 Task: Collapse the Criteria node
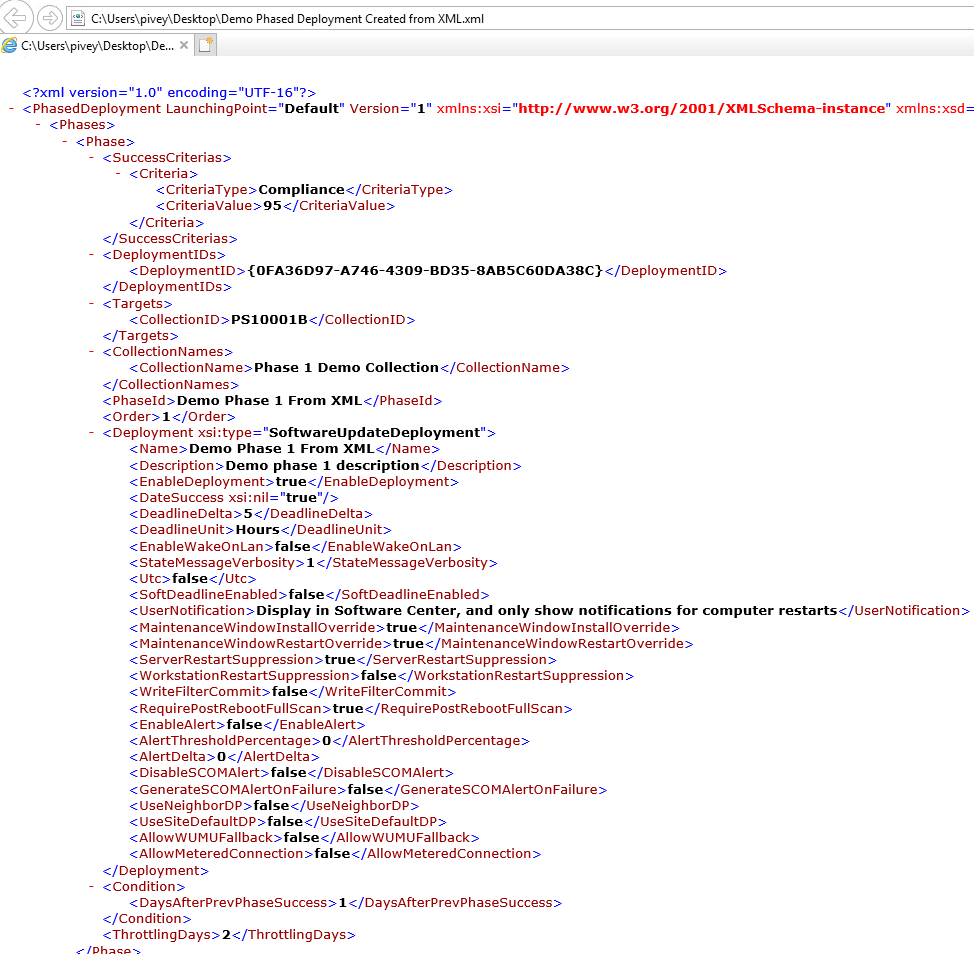tap(118, 174)
